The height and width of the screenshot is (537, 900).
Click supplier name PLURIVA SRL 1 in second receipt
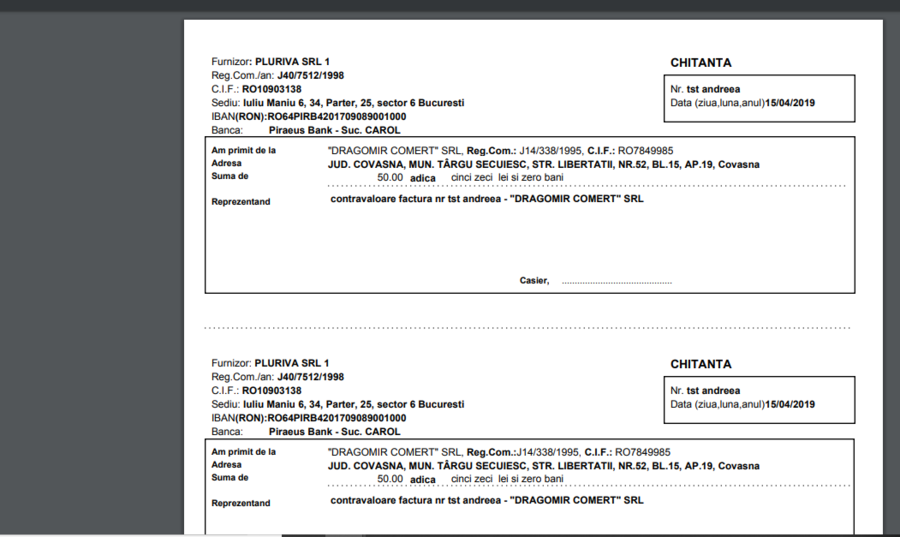(x=292, y=363)
